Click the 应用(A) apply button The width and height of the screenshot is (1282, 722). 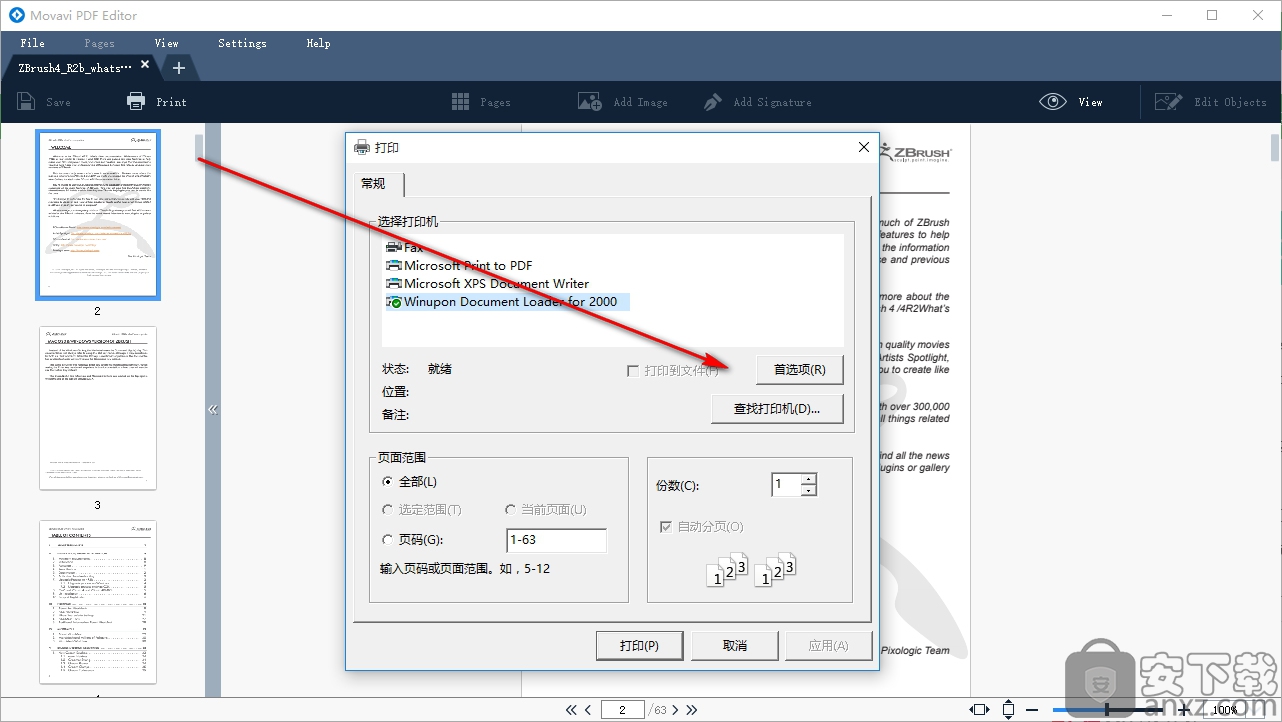828,646
